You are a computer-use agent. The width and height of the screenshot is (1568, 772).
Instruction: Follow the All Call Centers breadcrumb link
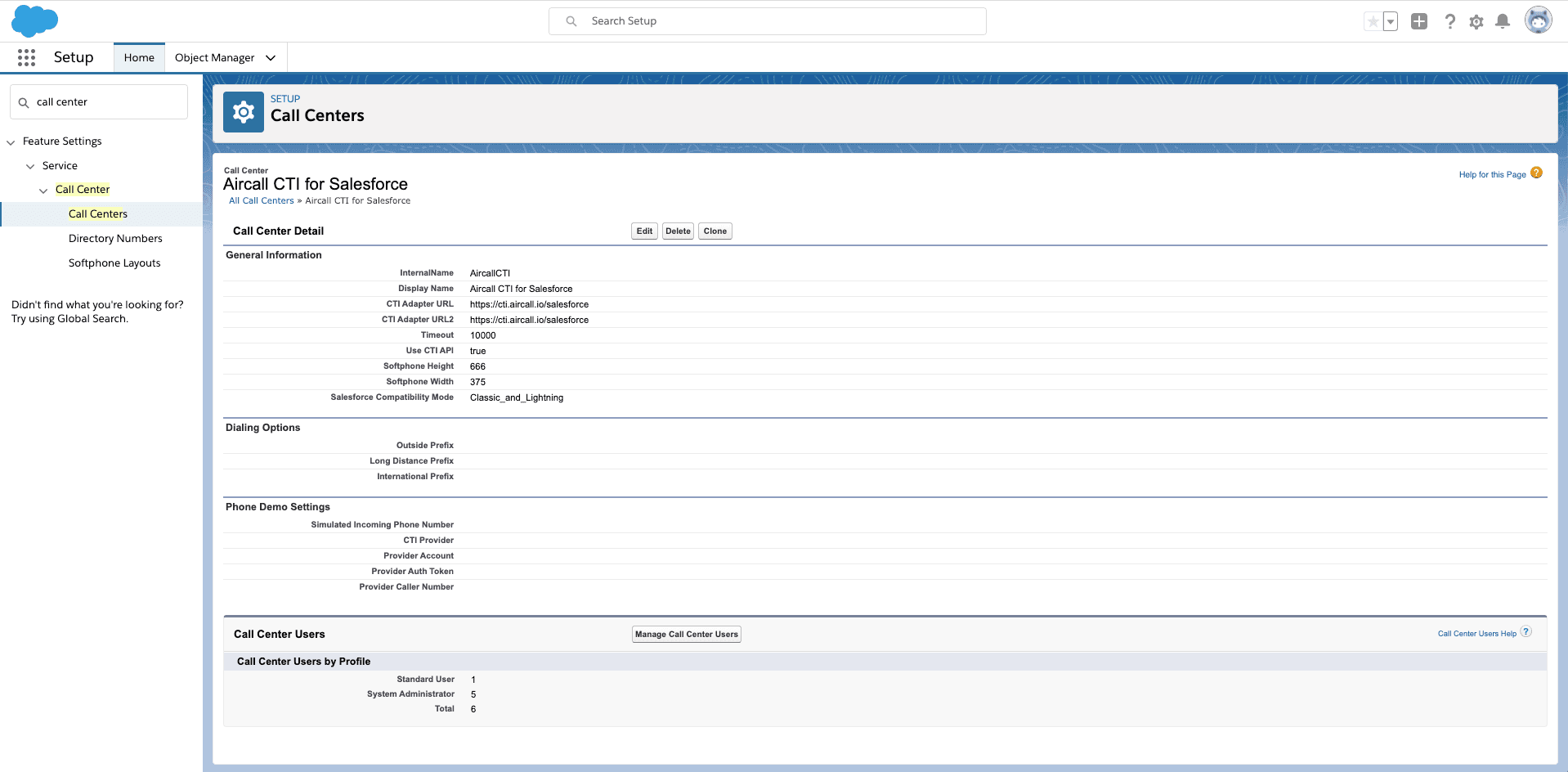point(261,201)
